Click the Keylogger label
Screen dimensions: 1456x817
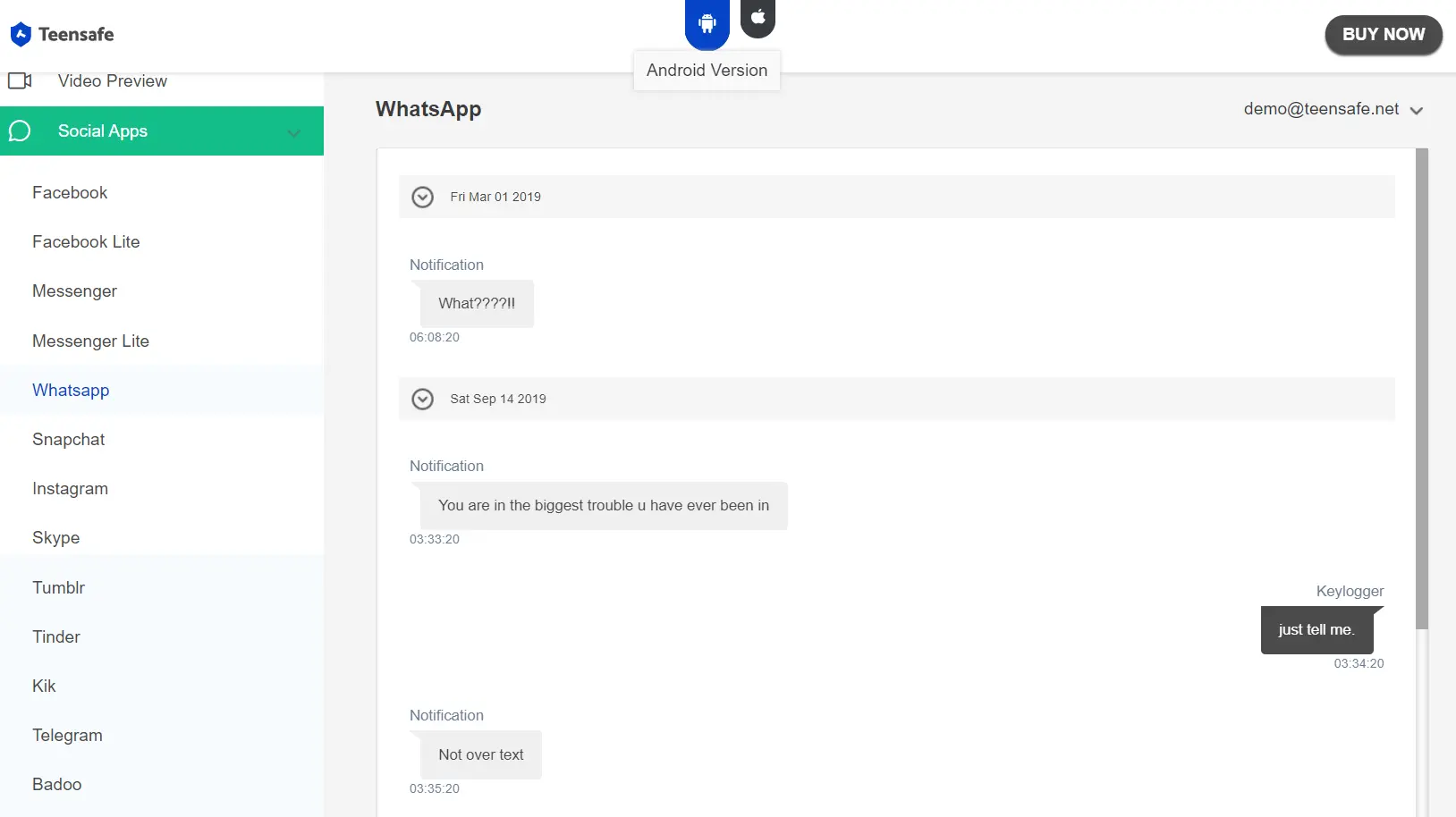coord(1350,592)
